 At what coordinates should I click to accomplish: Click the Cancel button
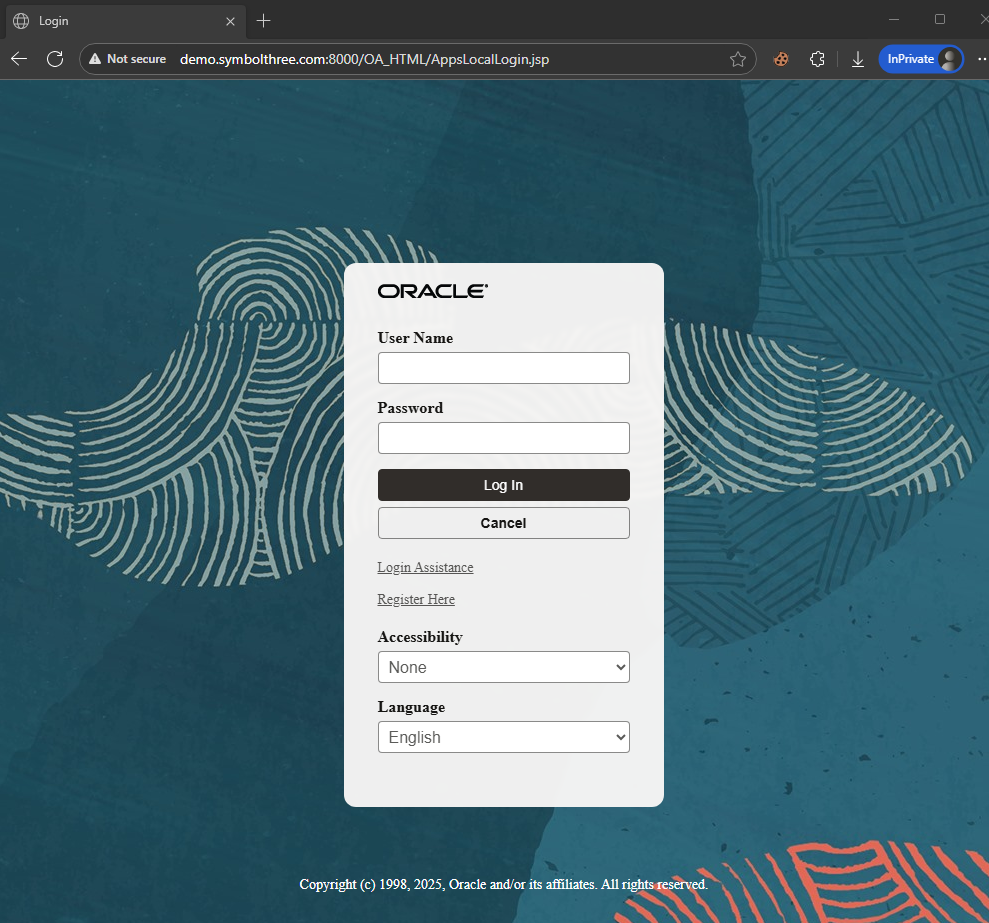coord(503,523)
